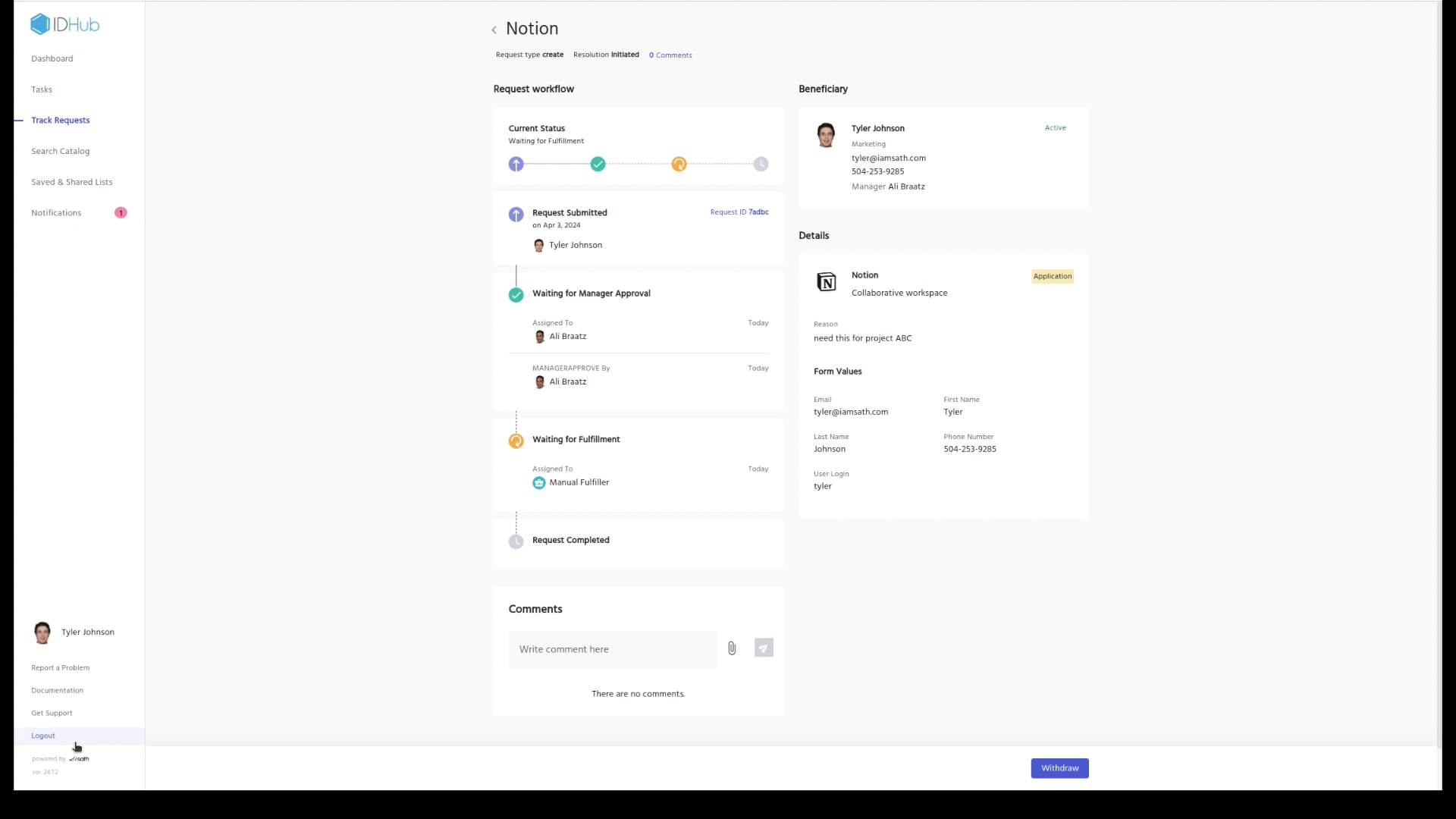Viewport: 1456px width, 819px height.
Task: Click User Login value tyler
Action: (x=822, y=486)
